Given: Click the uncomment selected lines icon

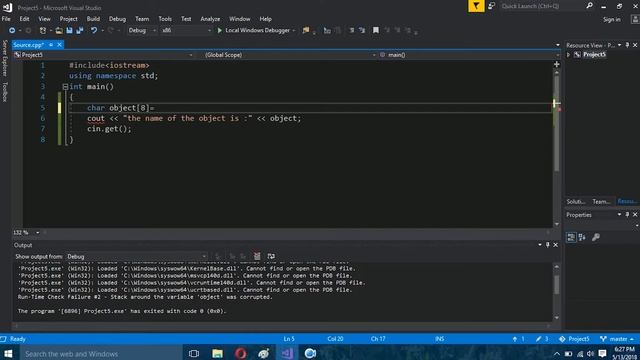Looking at the screenshot, I should (x=362, y=30).
